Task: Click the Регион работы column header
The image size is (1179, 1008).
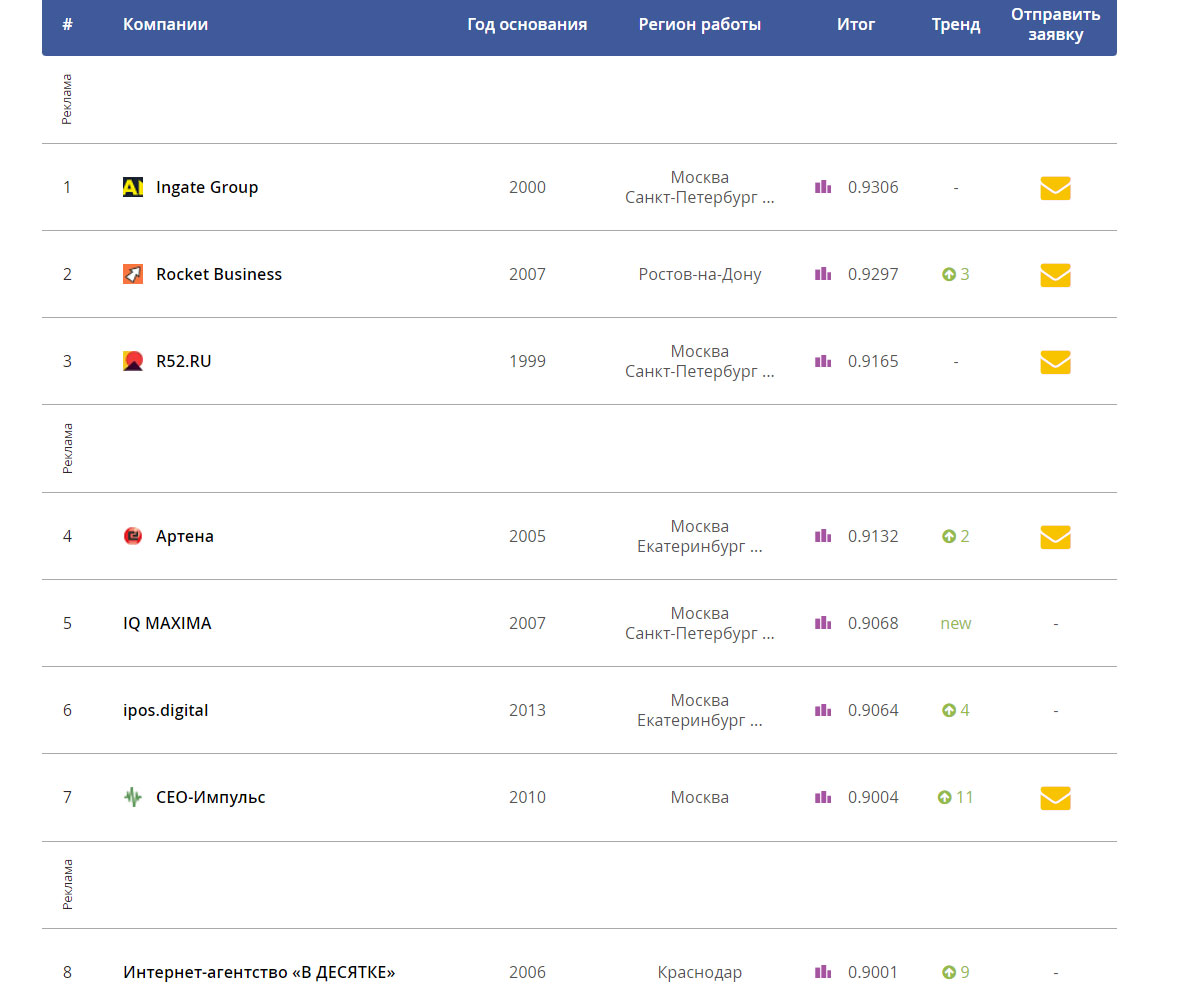Action: click(x=699, y=24)
